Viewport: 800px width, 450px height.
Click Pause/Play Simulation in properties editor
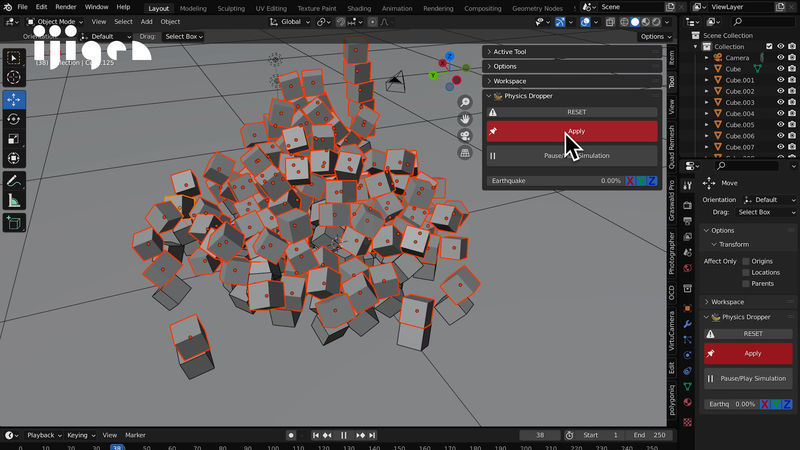tap(748, 379)
